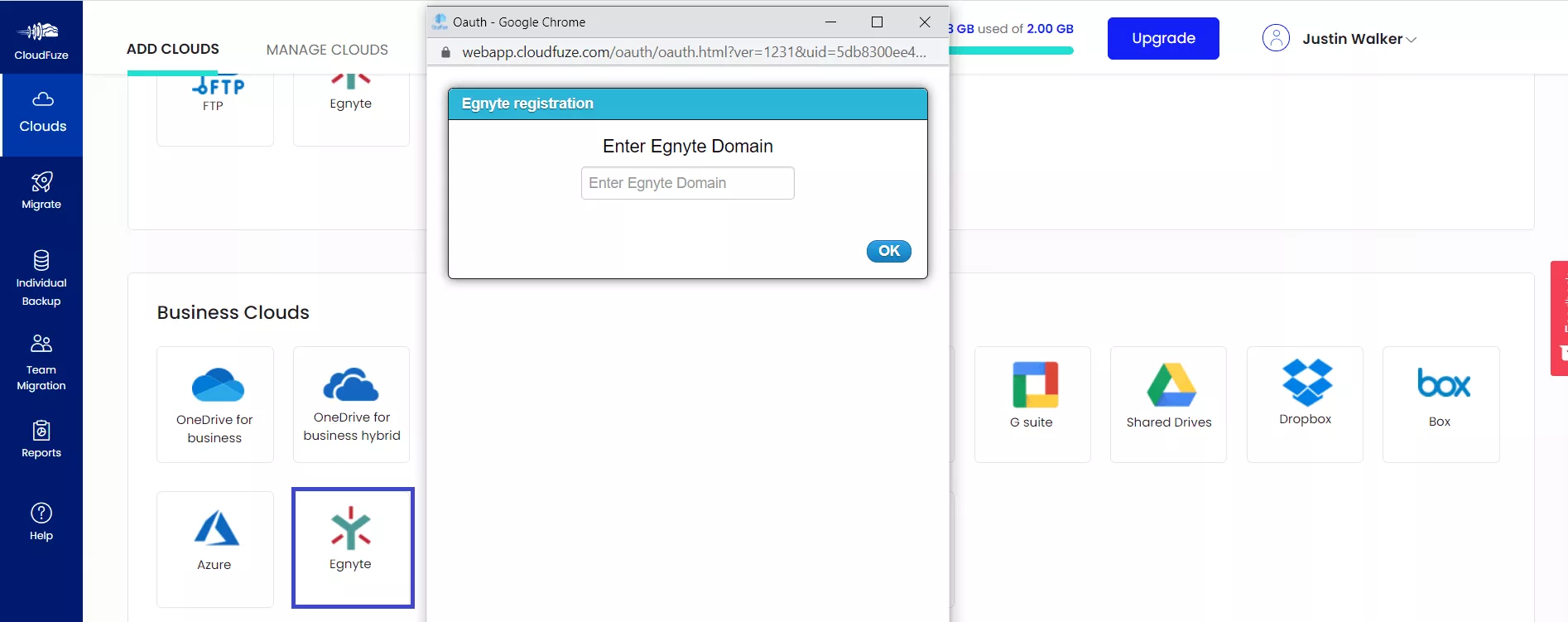The width and height of the screenshot is (1568, 622).
Task: Minimize the Oauth Chrome window
Action: tap(830, 22)
